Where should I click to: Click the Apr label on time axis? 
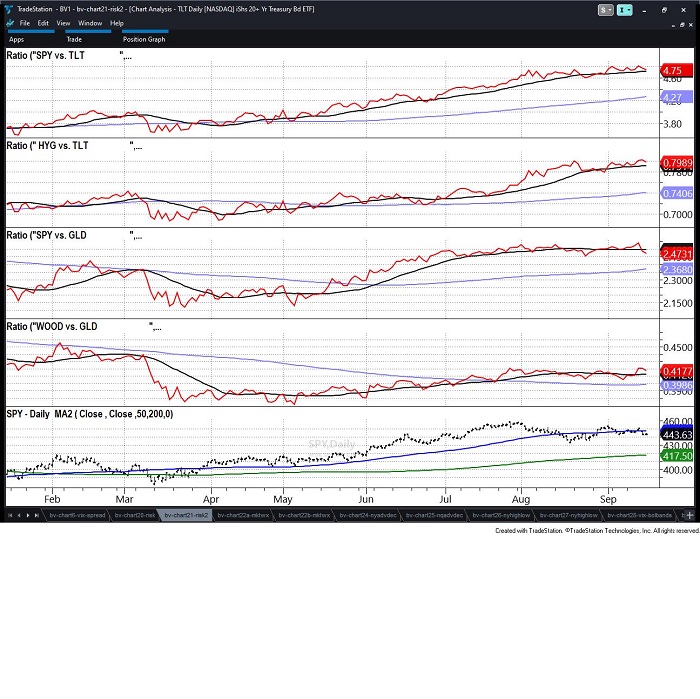coord(211,499)
